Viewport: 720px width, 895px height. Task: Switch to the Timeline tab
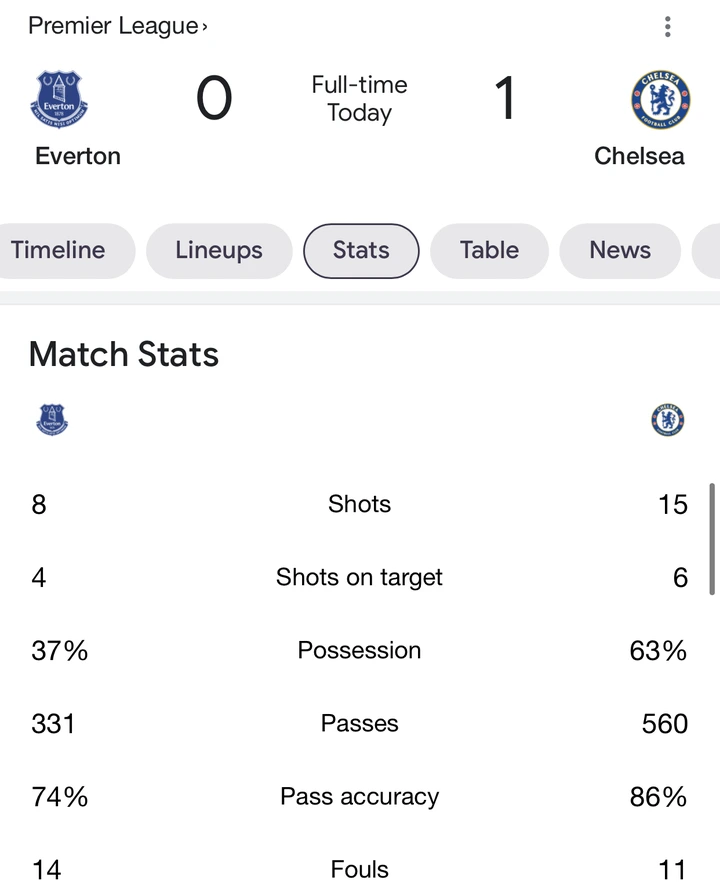(x=60, y=250)
